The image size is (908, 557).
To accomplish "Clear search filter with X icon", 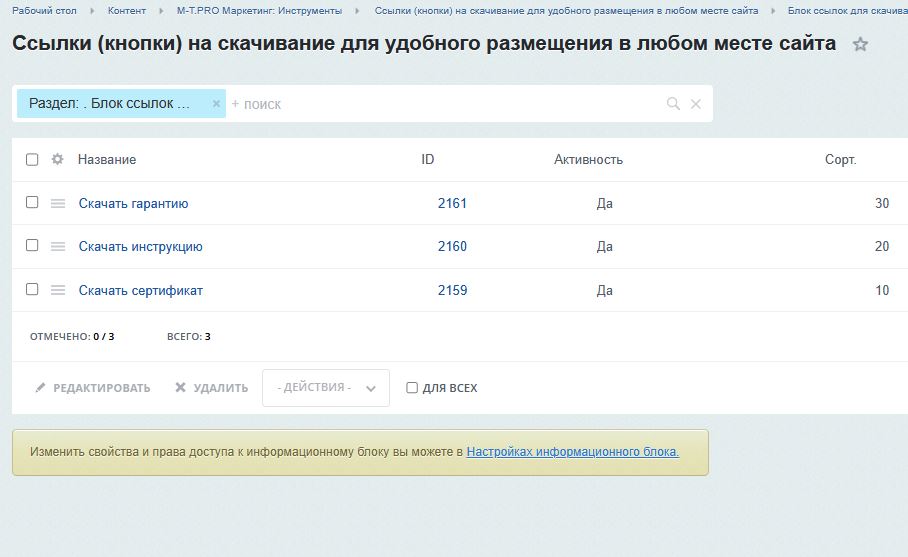I will click(696, 104).
